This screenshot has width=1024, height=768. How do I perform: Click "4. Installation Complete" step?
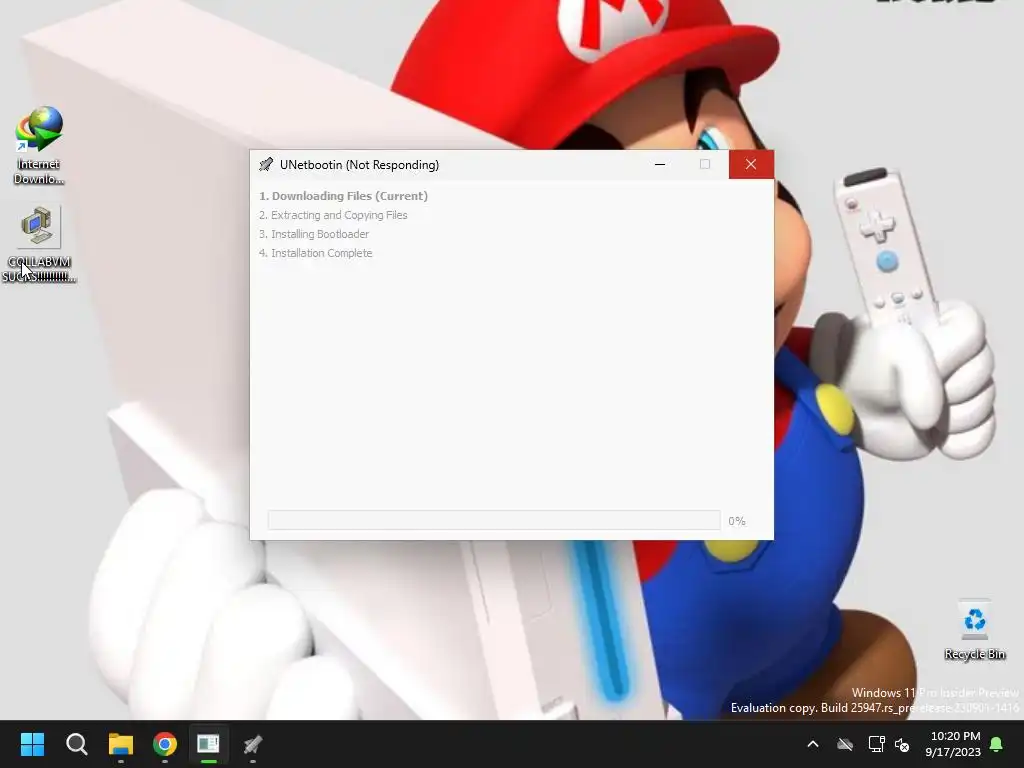click(x=315, y=253)
